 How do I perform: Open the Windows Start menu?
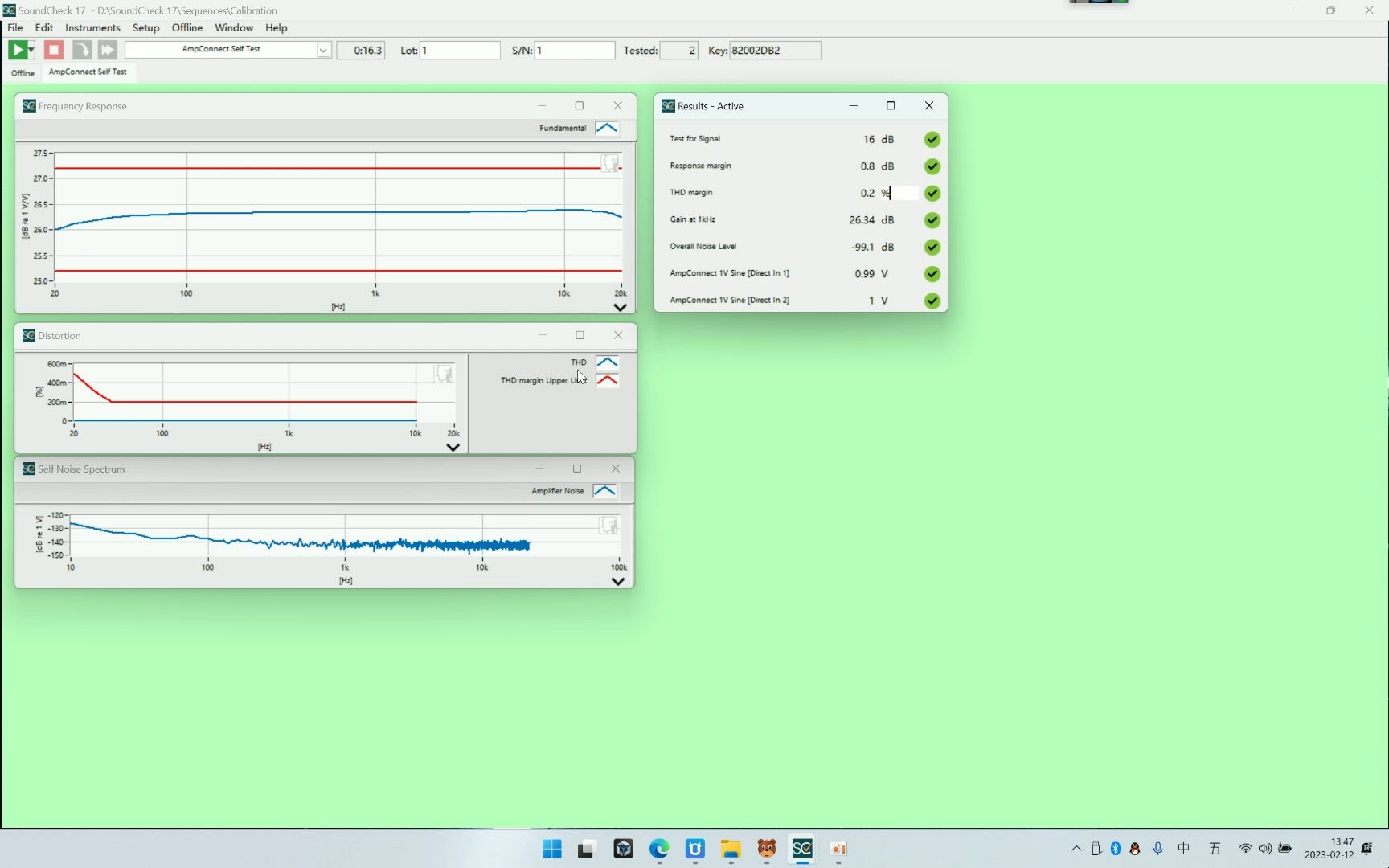tap(552, 849)
